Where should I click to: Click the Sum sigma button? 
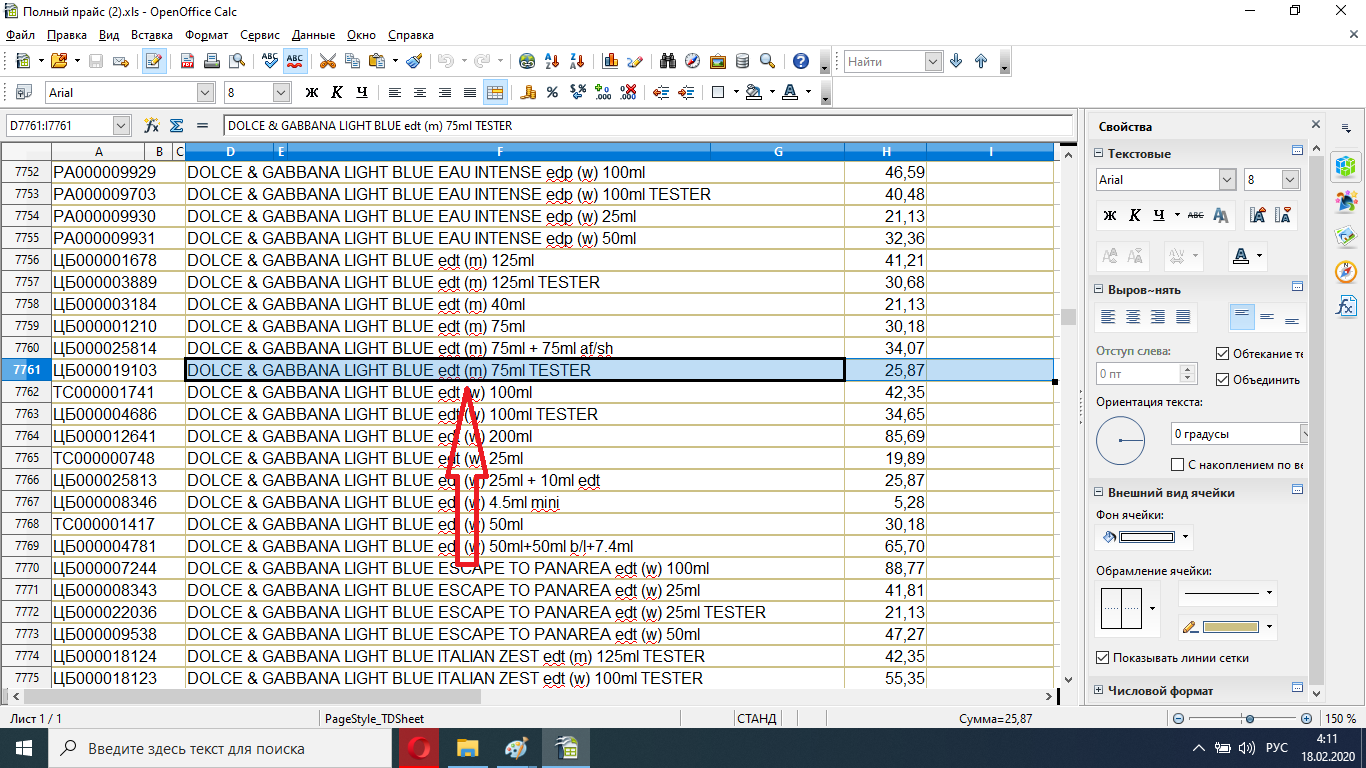(177, 126)
